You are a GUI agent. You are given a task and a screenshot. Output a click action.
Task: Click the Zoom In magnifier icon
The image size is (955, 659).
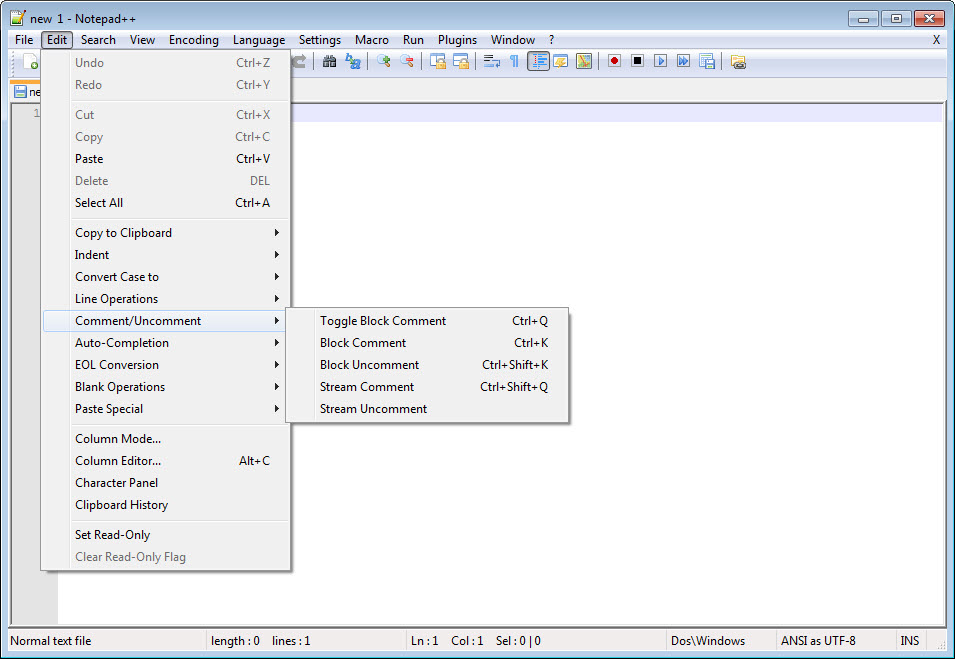[x=384, y=62]
